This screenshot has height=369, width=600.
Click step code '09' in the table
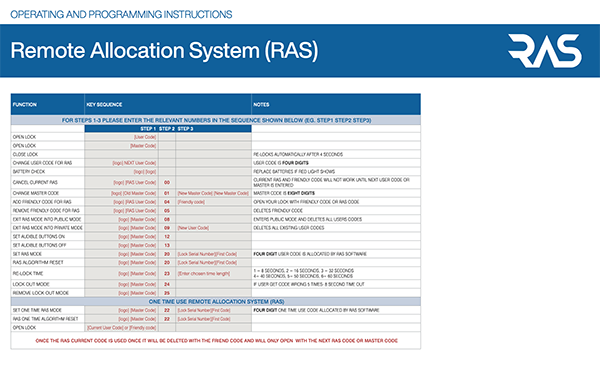tap(167, 228)
